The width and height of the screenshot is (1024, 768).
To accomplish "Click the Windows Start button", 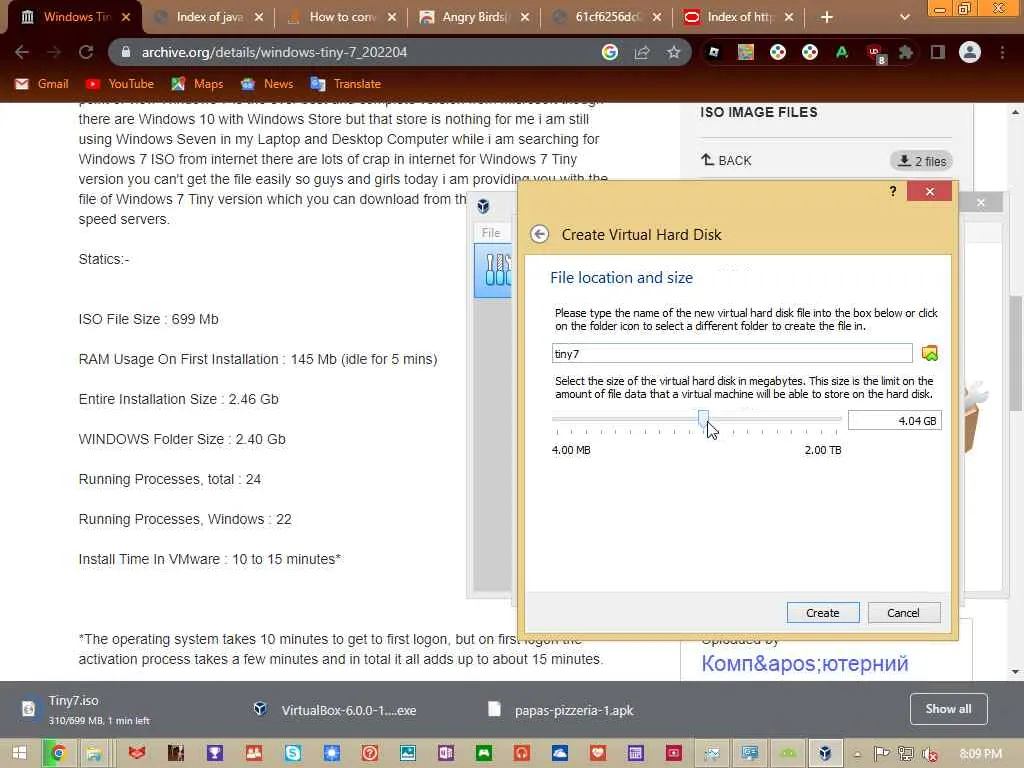I will tap(20, 753).
